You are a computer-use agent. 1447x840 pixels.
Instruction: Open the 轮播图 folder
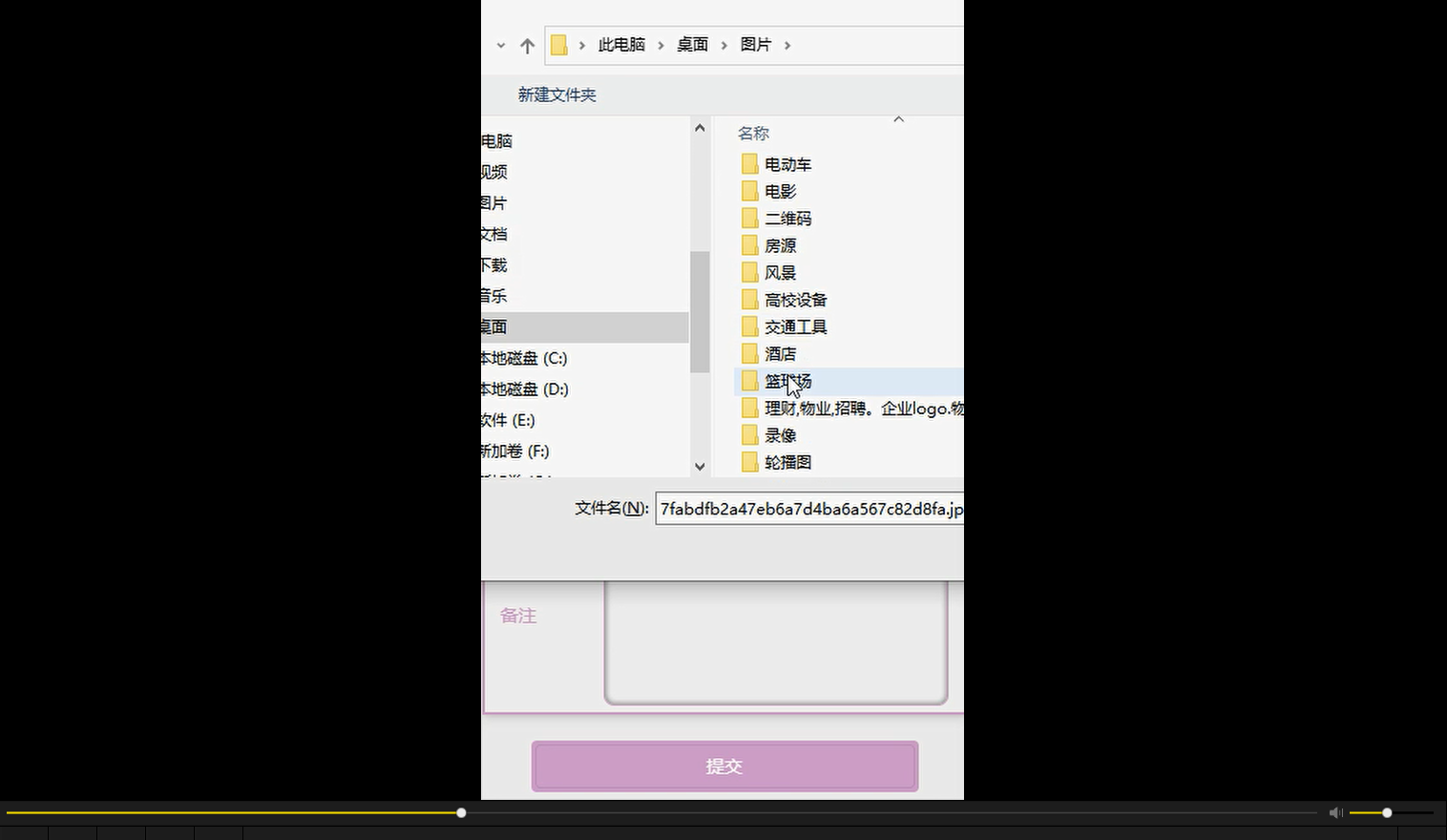coord(788,462)
